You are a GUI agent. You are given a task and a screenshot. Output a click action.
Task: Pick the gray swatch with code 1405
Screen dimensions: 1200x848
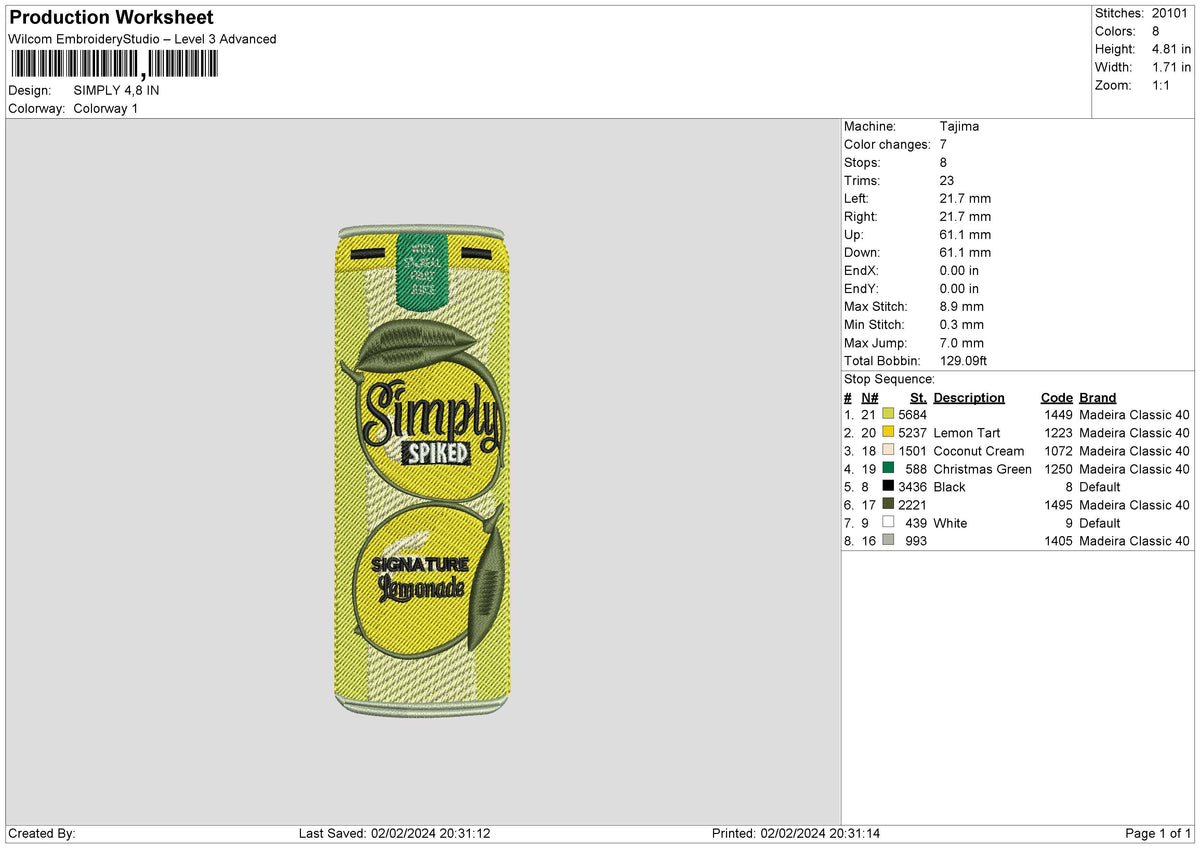[888, 540]
